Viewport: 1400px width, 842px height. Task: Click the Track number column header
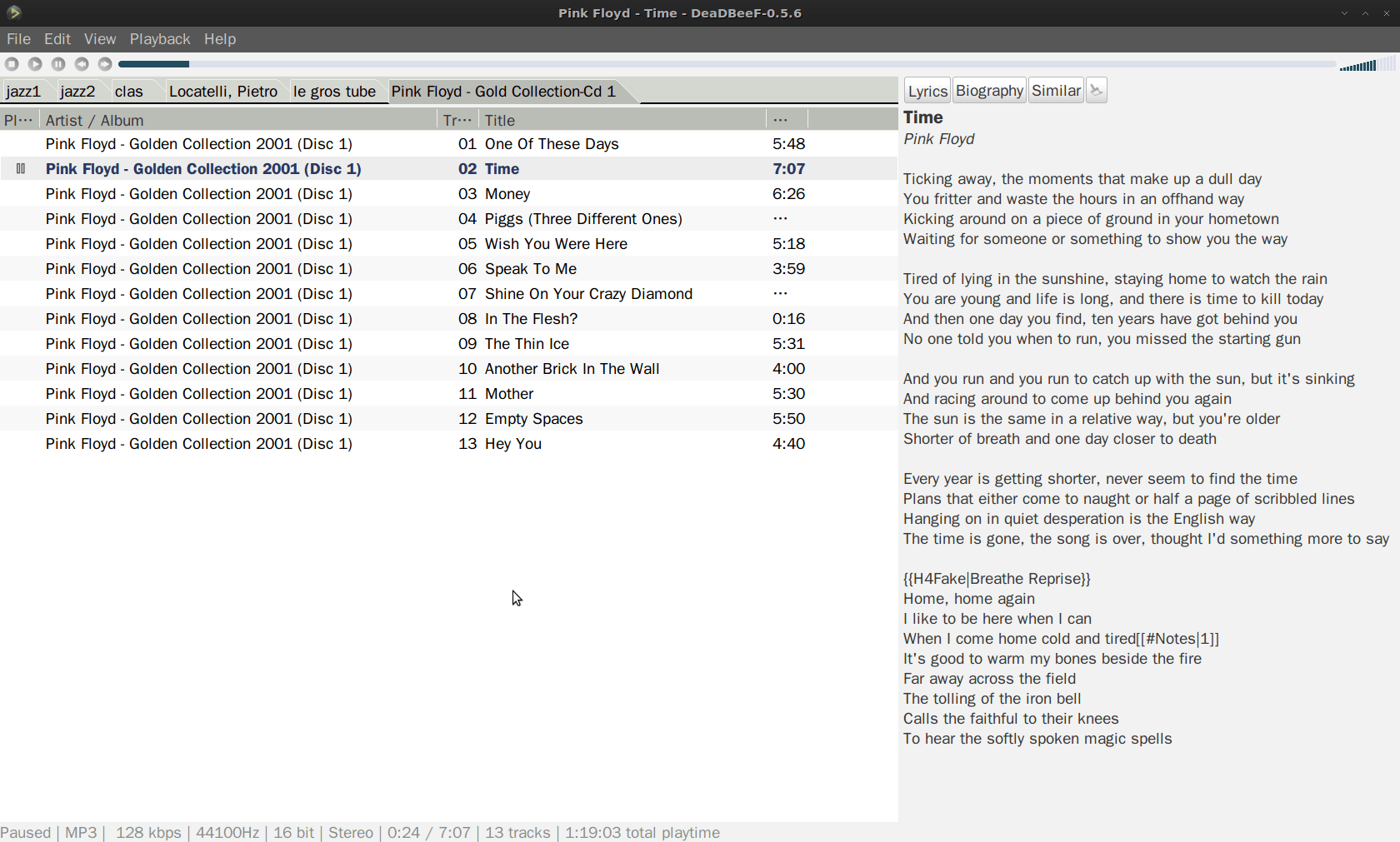click(x=457, y=120)
